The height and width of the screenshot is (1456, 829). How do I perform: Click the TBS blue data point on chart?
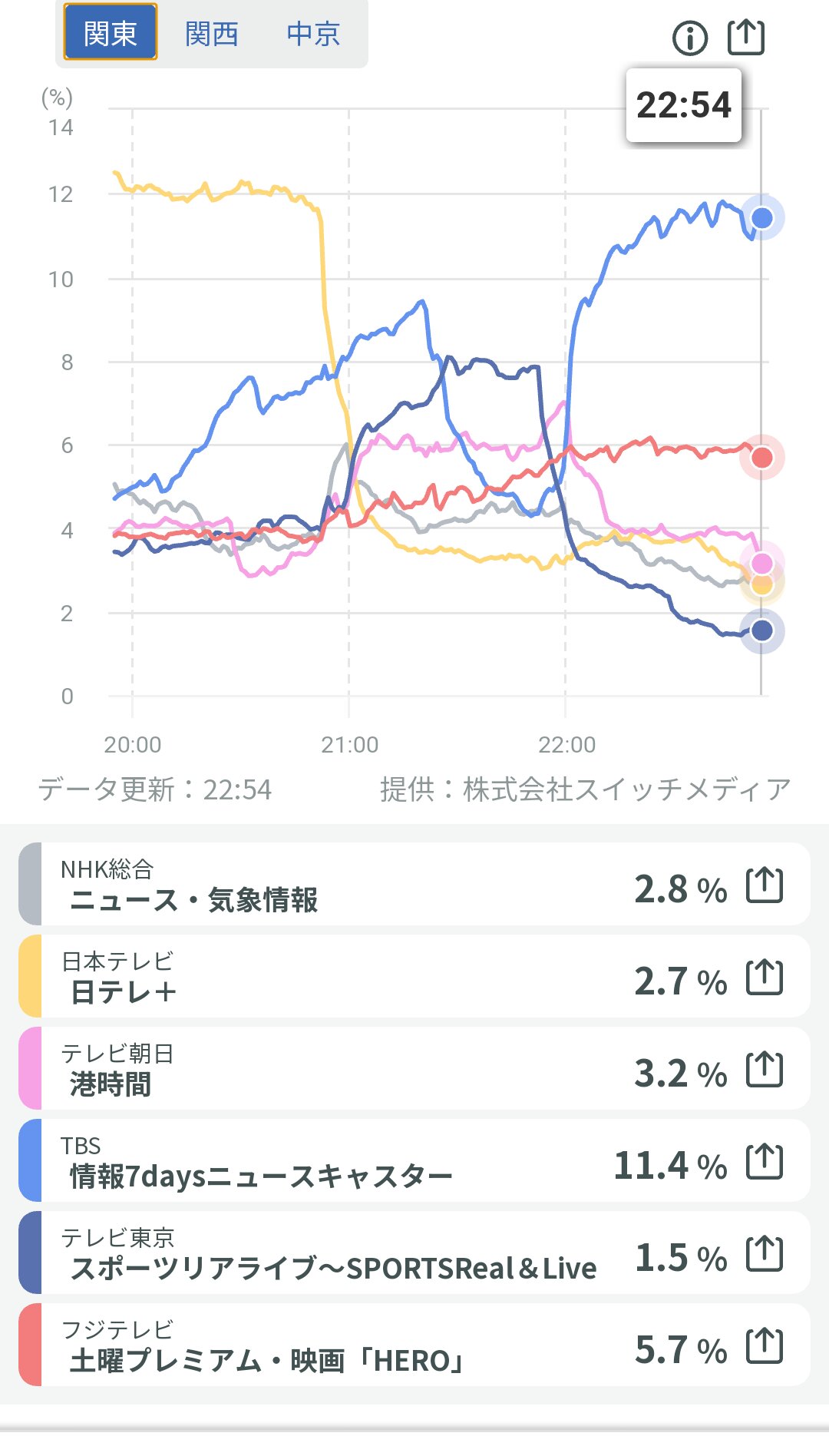pyautogui.click(x=761, y=218)
